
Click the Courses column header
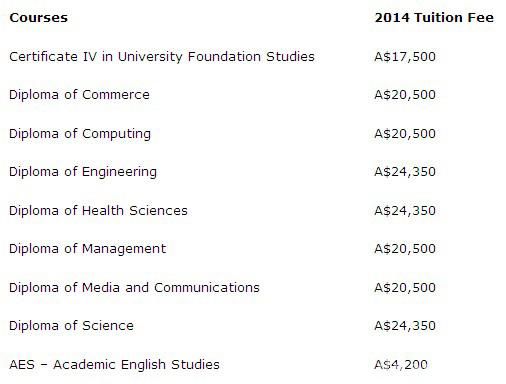38,18
